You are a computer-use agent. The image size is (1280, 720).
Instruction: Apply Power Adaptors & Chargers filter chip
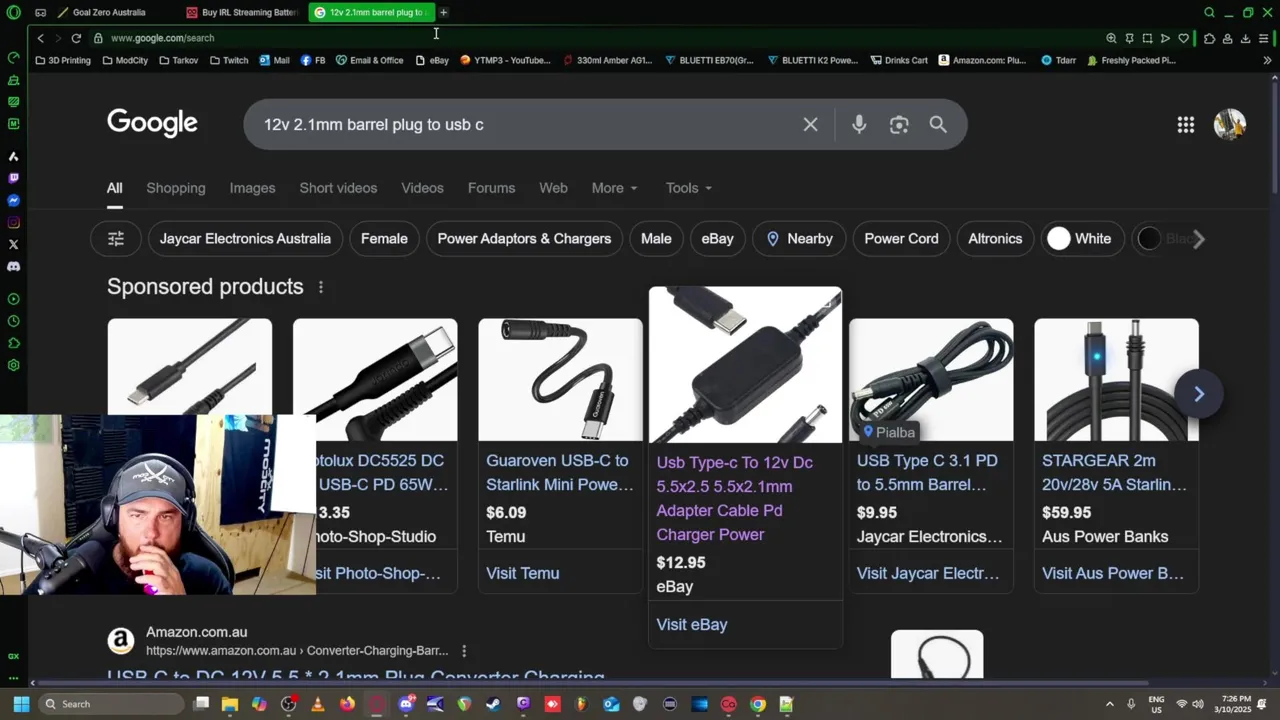[524, 239]
